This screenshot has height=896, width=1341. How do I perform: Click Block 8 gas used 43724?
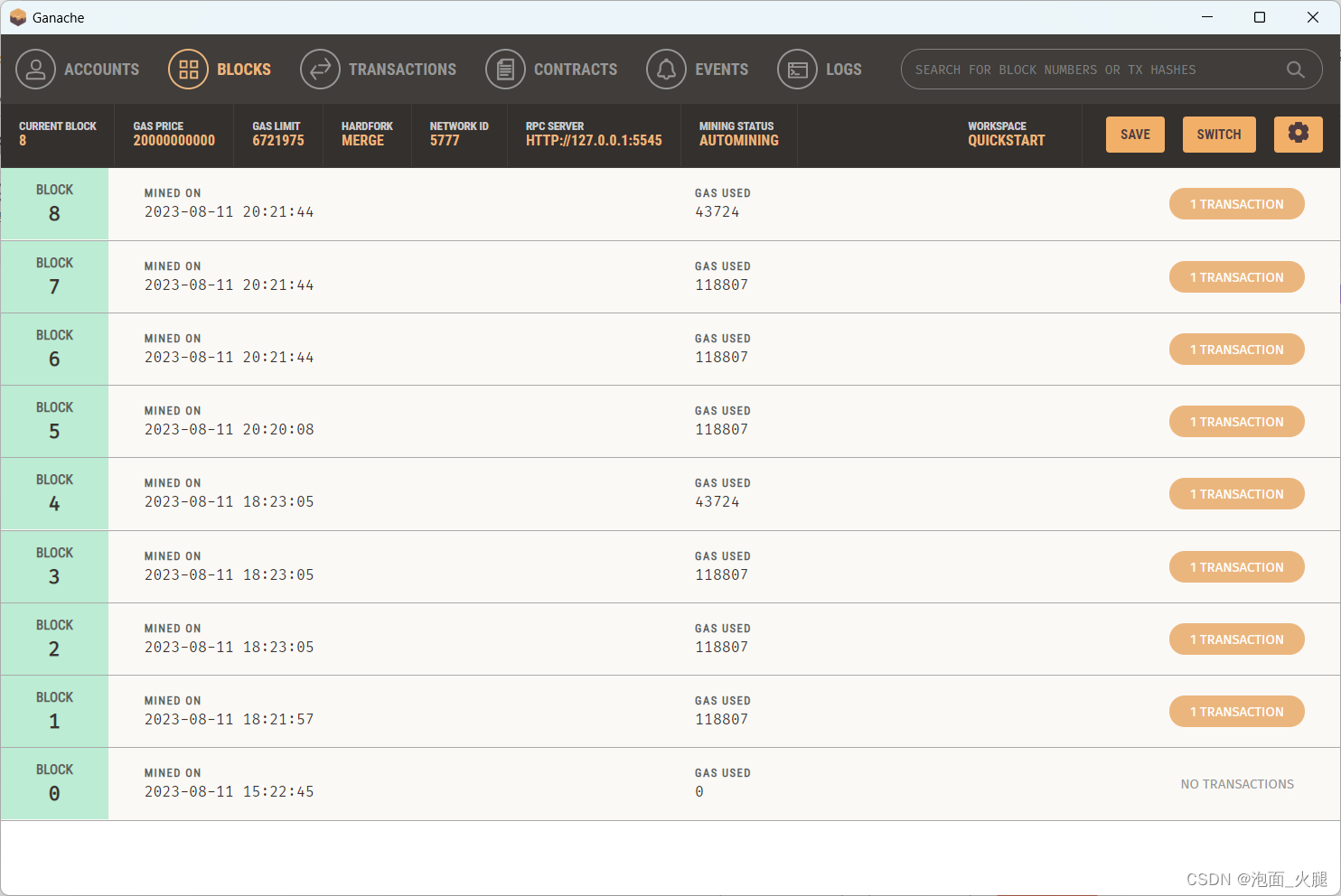pos(717,212)
